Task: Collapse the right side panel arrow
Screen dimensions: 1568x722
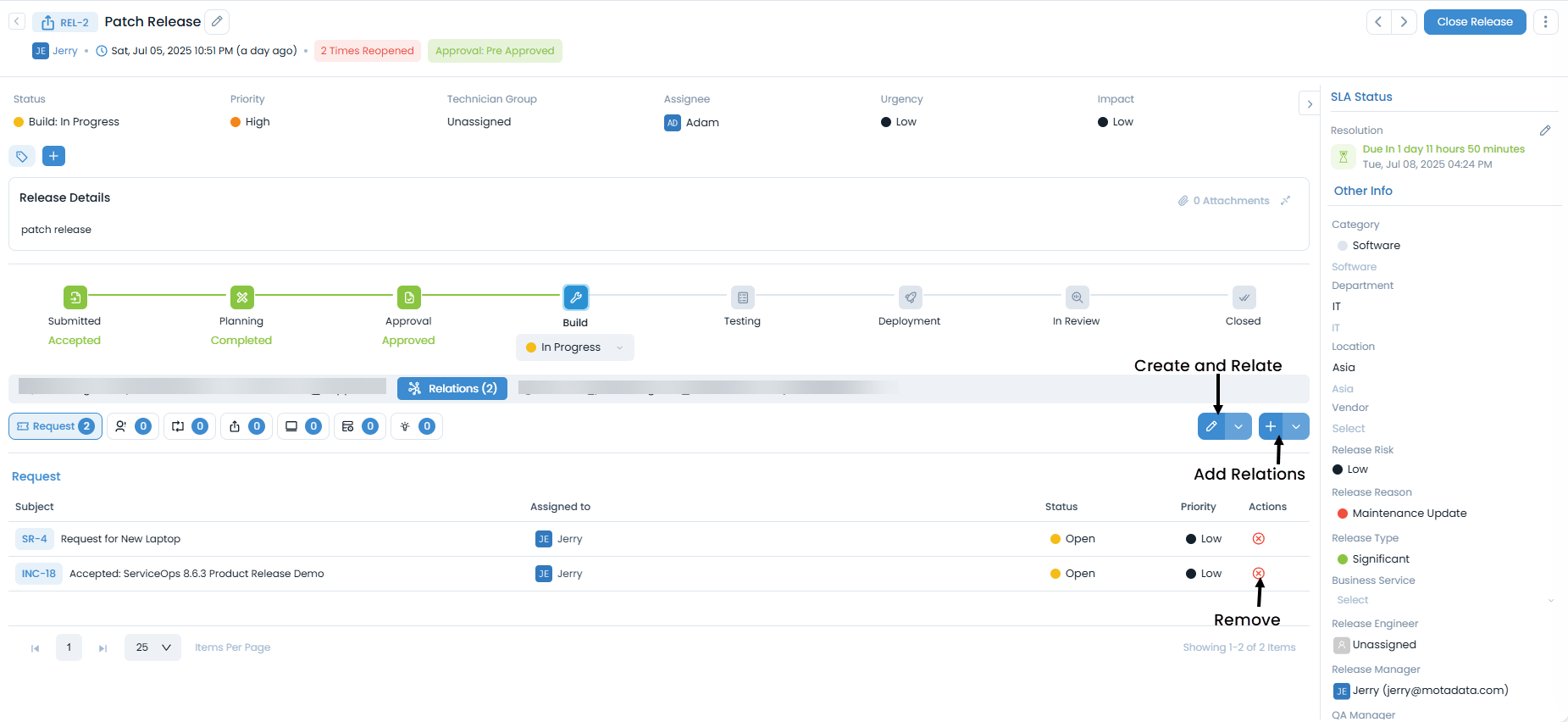Action: 1309,104
